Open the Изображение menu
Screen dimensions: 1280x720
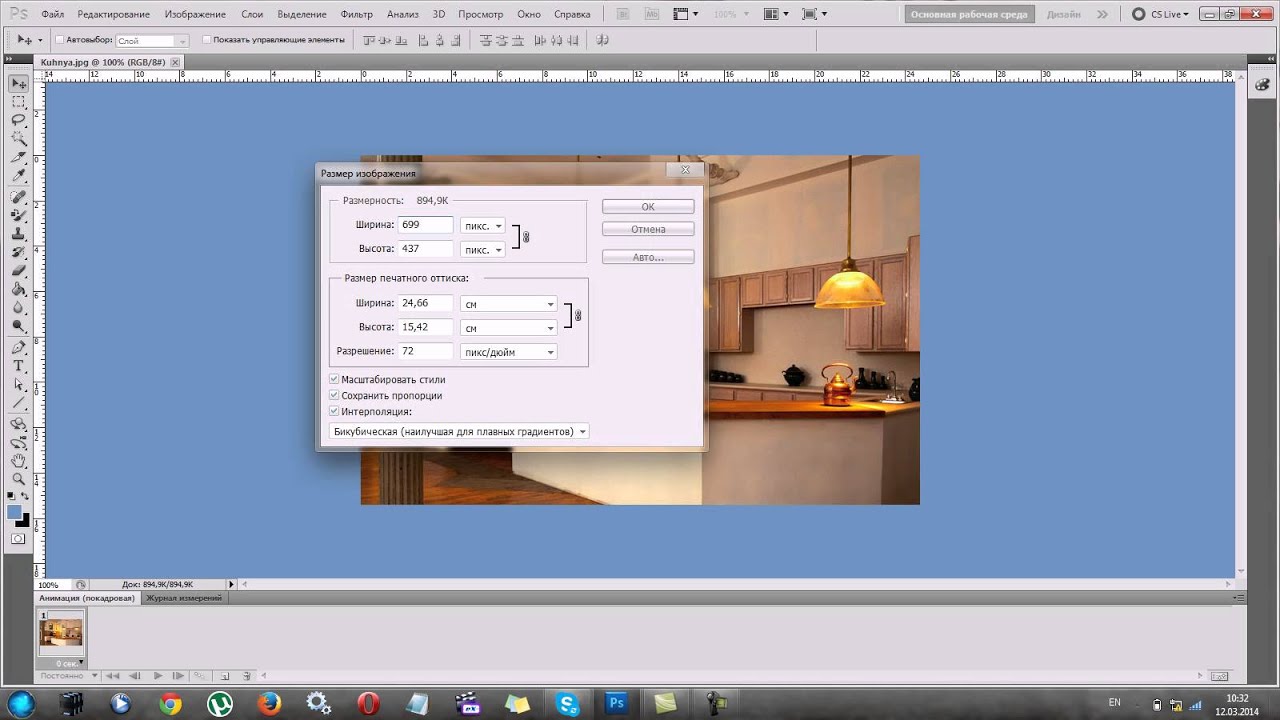(195, 14)
